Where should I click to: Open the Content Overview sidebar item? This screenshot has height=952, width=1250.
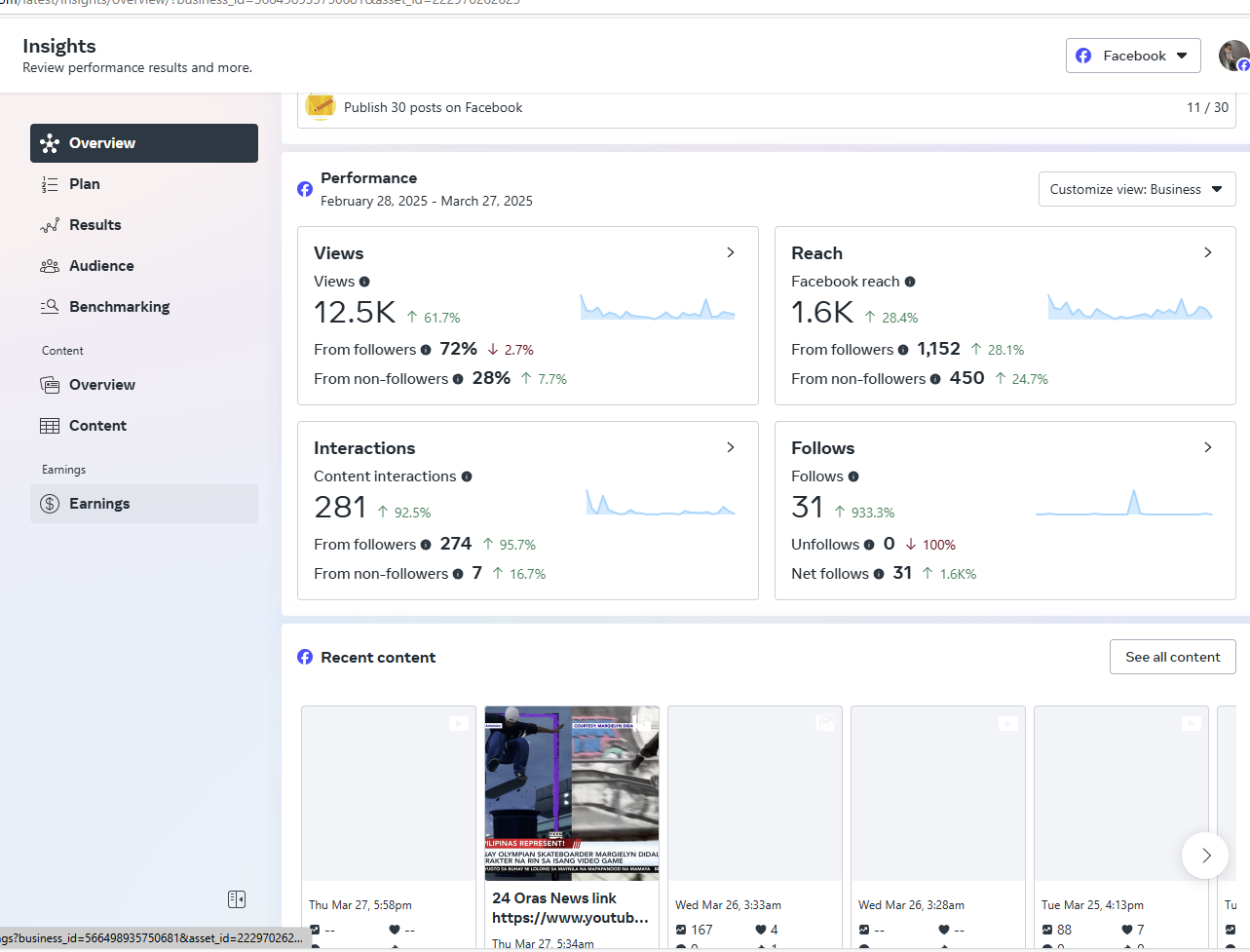(144, 385)
